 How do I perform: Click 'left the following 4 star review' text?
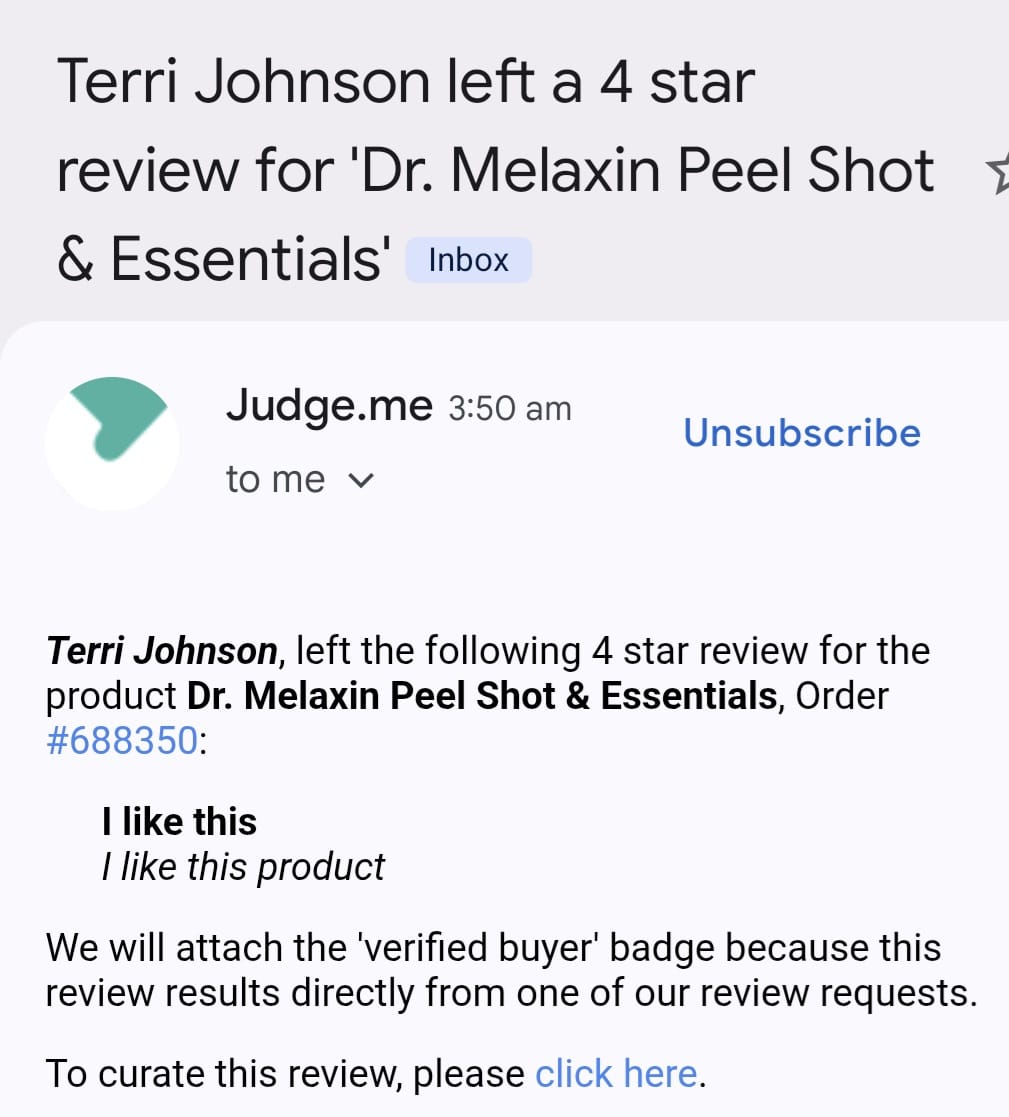555,651
